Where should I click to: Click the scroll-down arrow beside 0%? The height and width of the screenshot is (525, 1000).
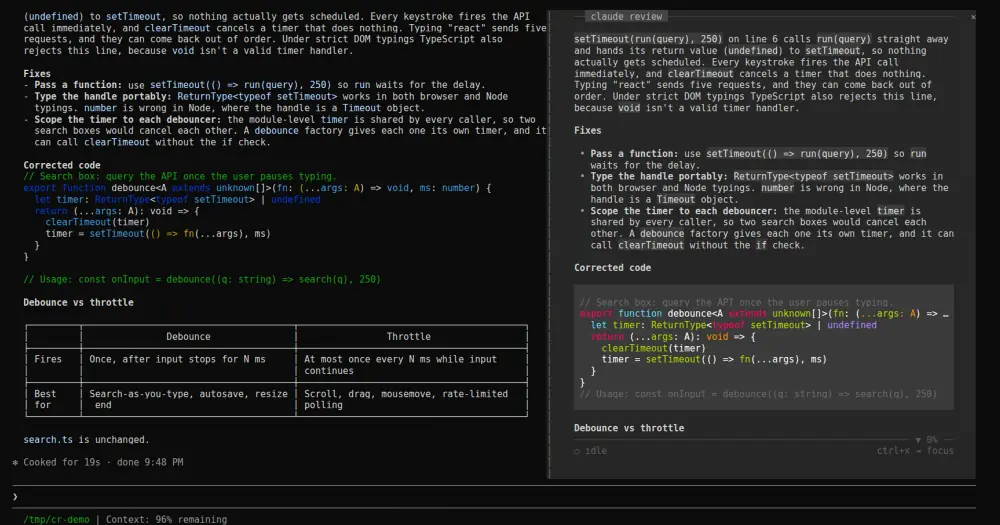pyautogui.click(x=918, y=440)
